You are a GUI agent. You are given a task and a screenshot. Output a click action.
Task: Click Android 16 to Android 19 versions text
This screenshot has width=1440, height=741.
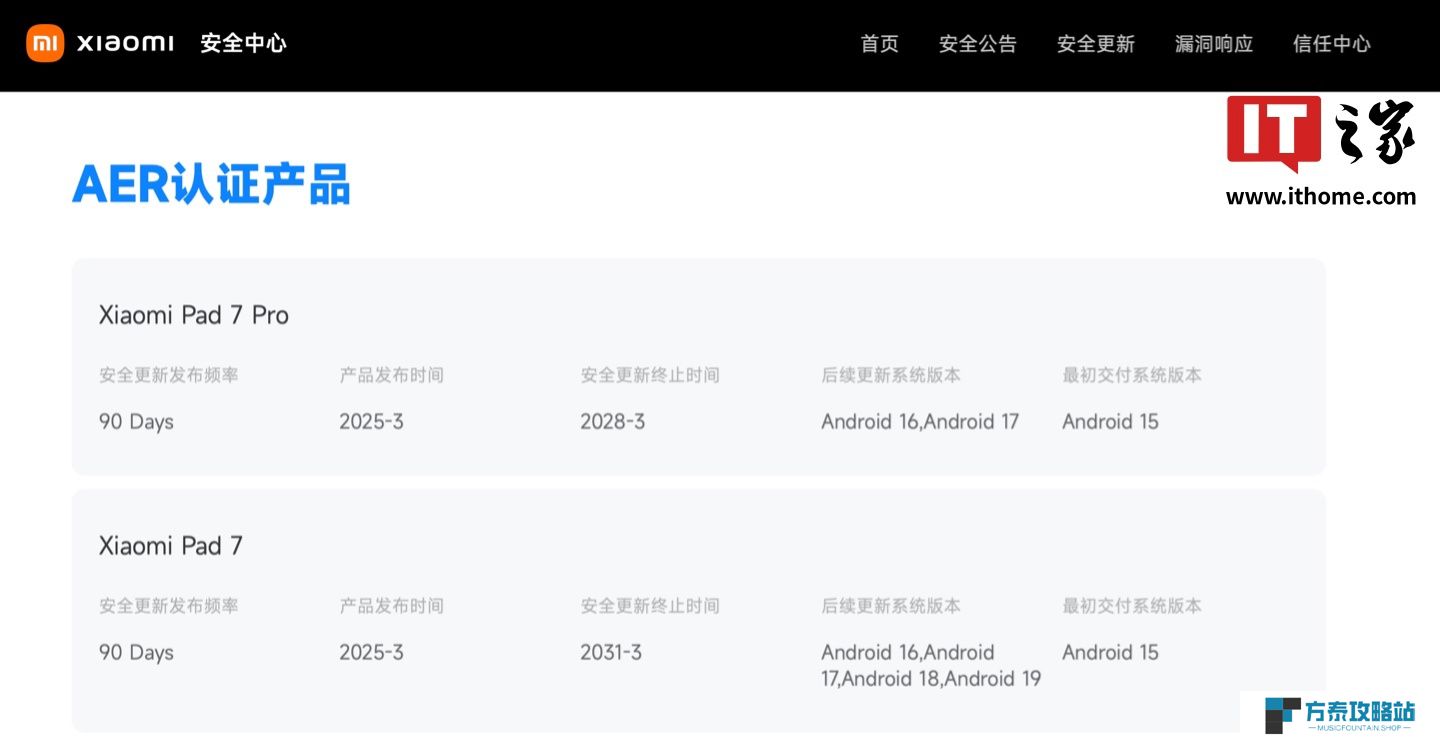click(931, 666)
